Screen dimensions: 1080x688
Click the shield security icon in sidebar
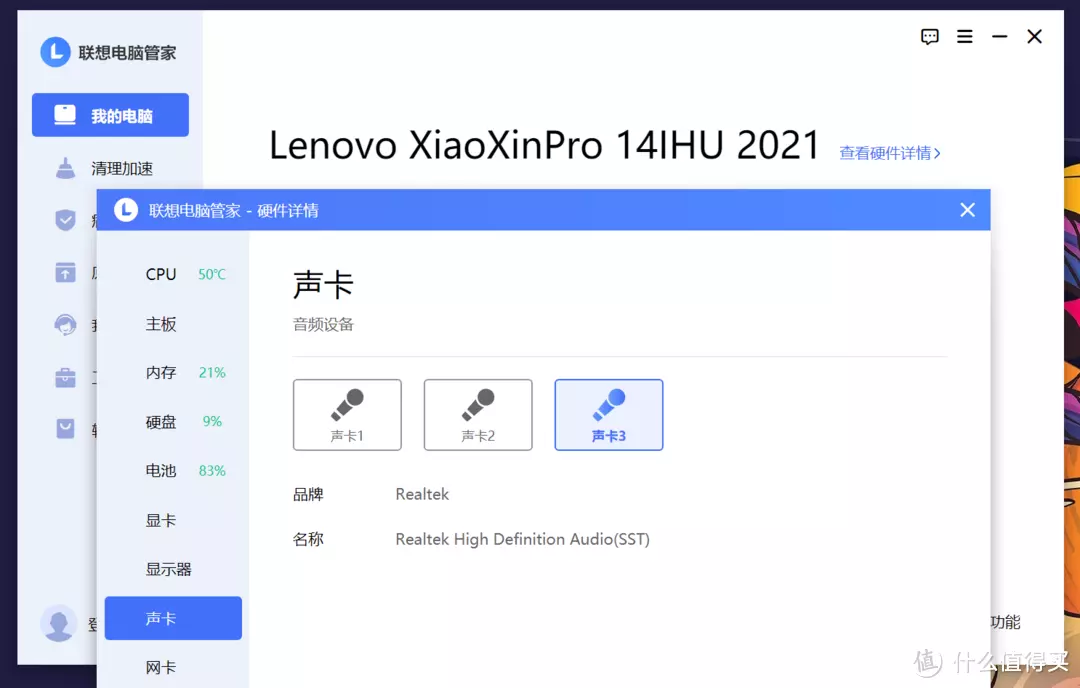65,220
